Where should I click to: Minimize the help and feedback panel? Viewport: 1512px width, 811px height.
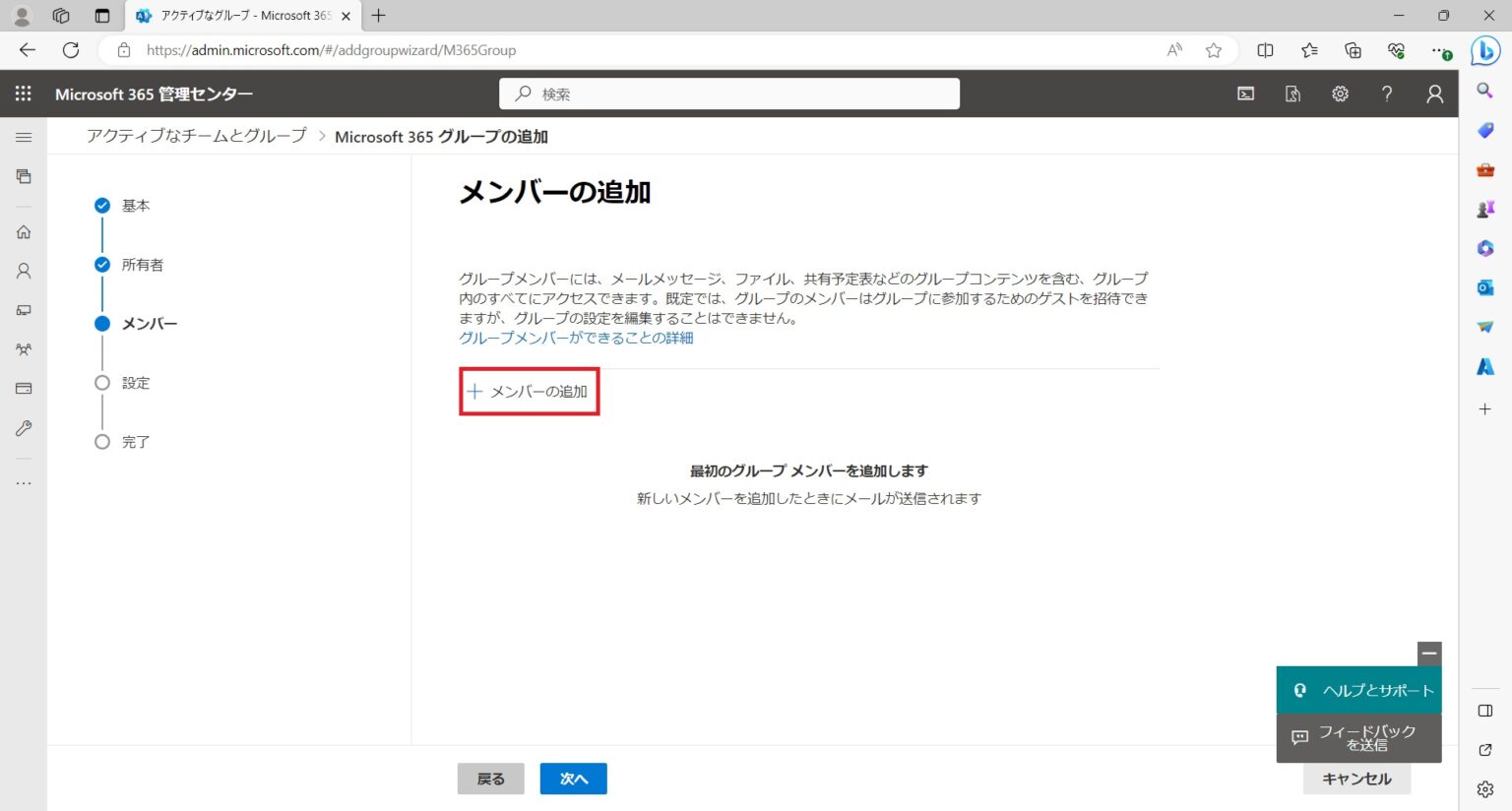point(1429,653)
